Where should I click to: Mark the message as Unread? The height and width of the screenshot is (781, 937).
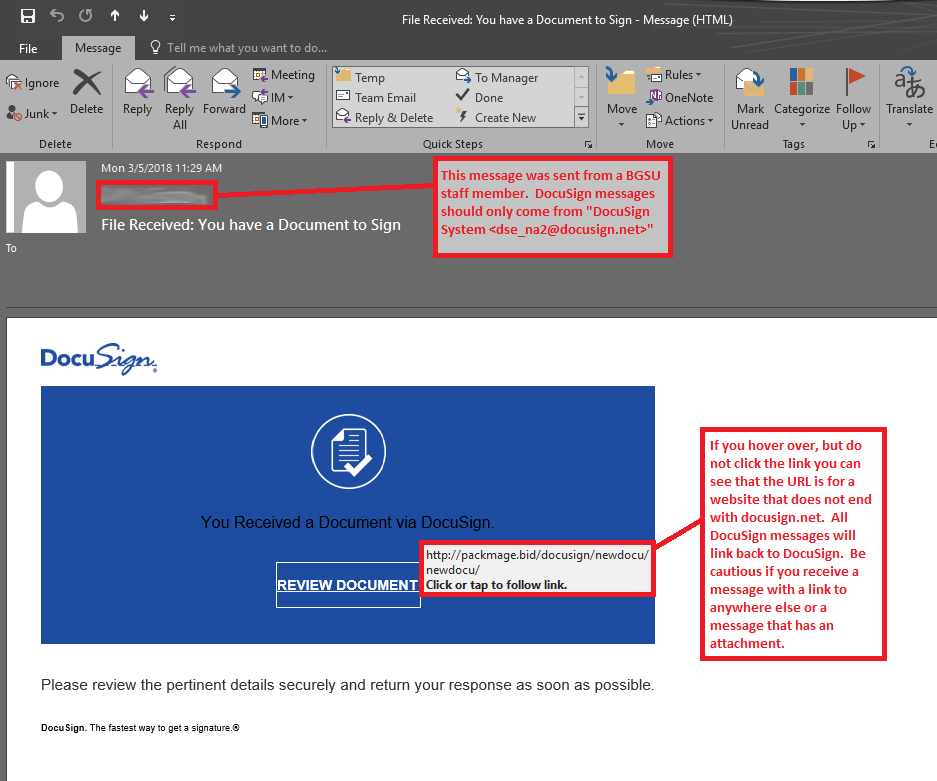[750, 98]
